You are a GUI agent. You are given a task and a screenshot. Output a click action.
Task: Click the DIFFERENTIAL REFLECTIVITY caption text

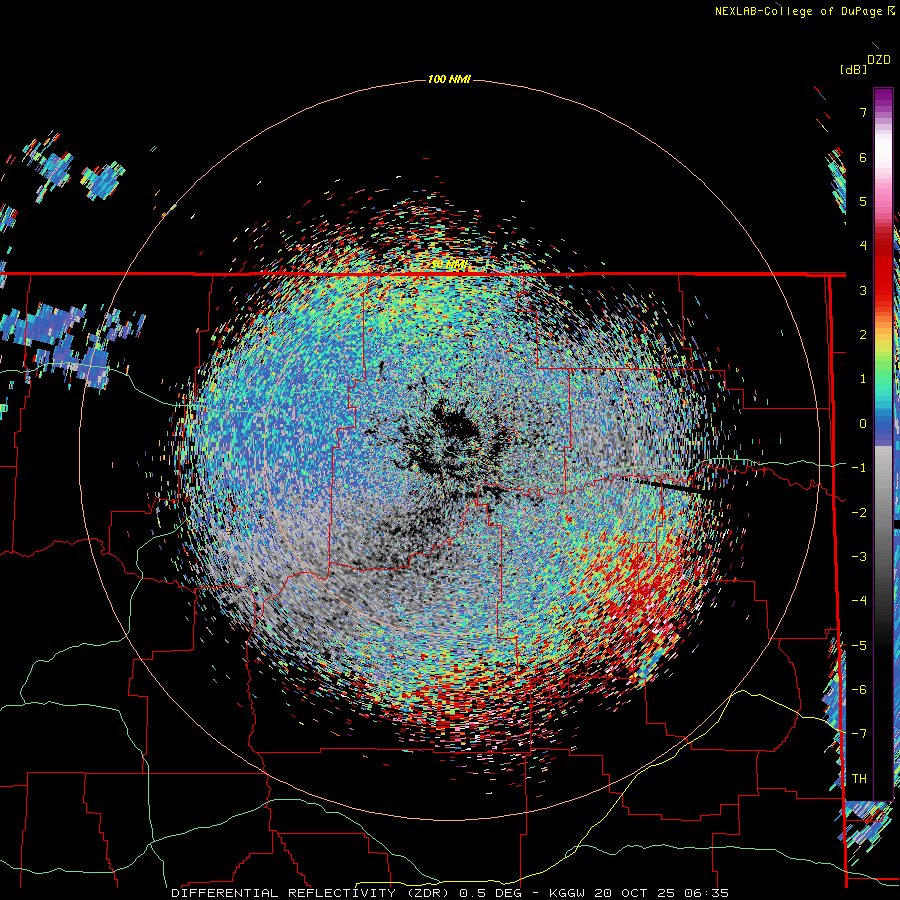tap(284, 893)
